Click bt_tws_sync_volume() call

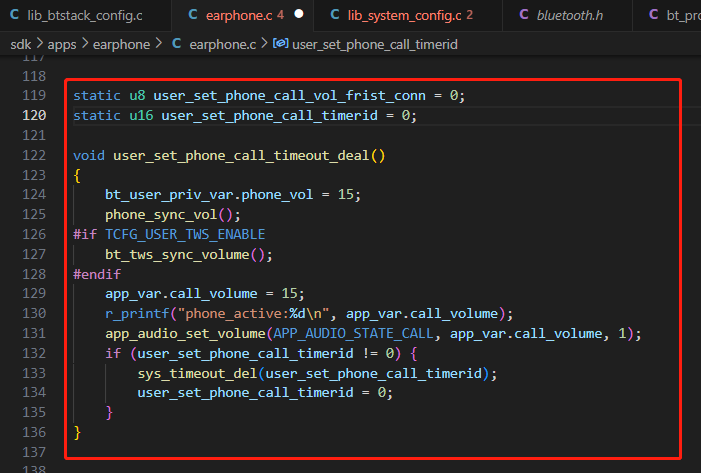189,254
